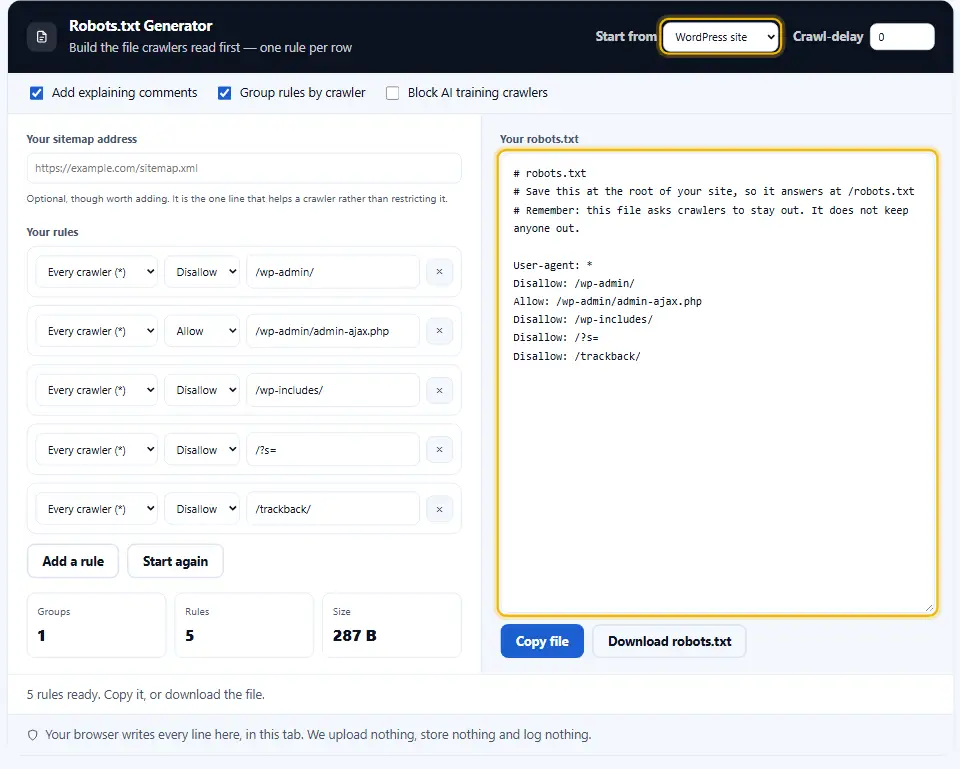Focus the Crawl-delay number field

[902, 37]
